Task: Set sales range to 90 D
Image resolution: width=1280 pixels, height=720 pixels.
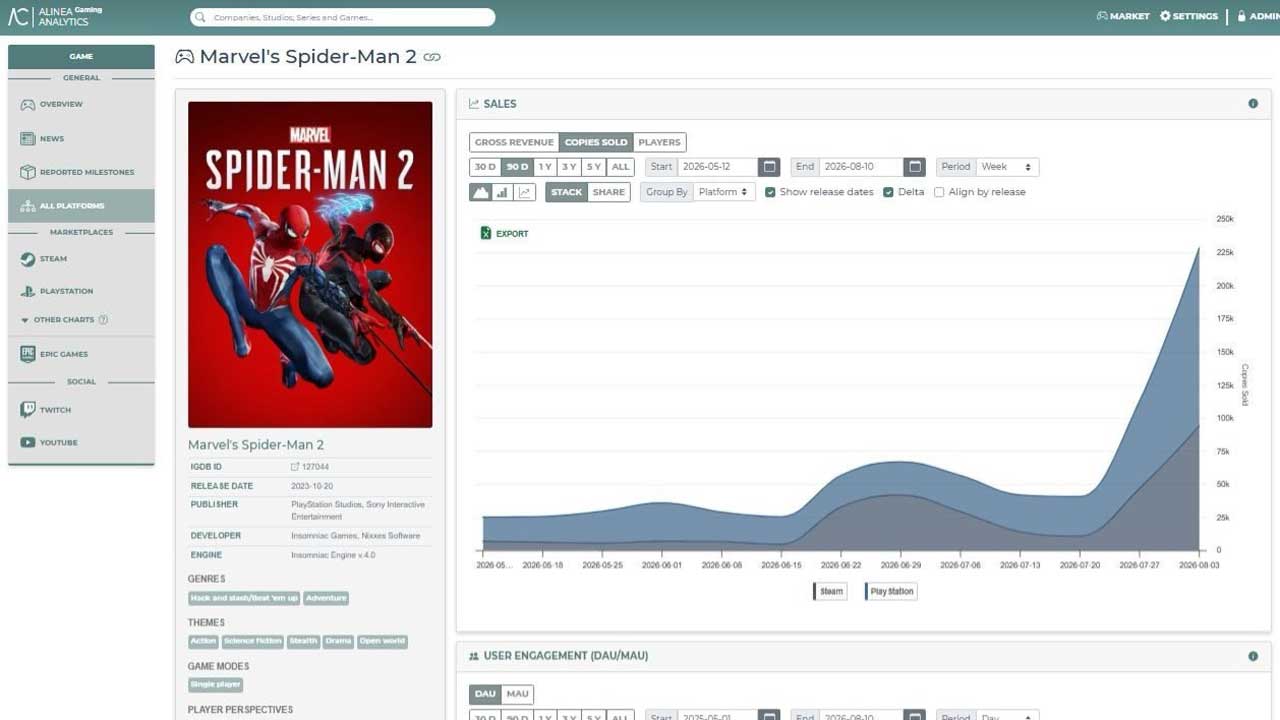Action: [516, 167]
